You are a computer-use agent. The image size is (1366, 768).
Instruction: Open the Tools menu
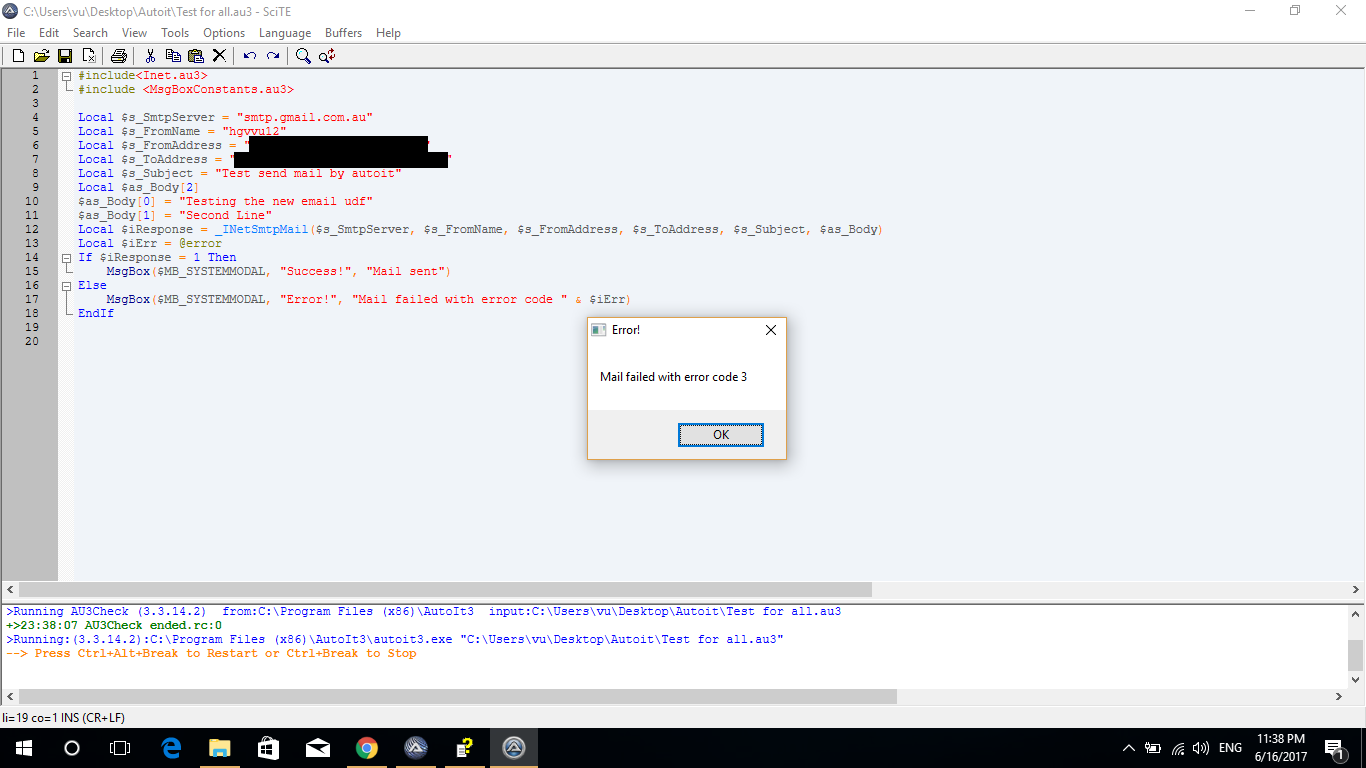[175, 33]
